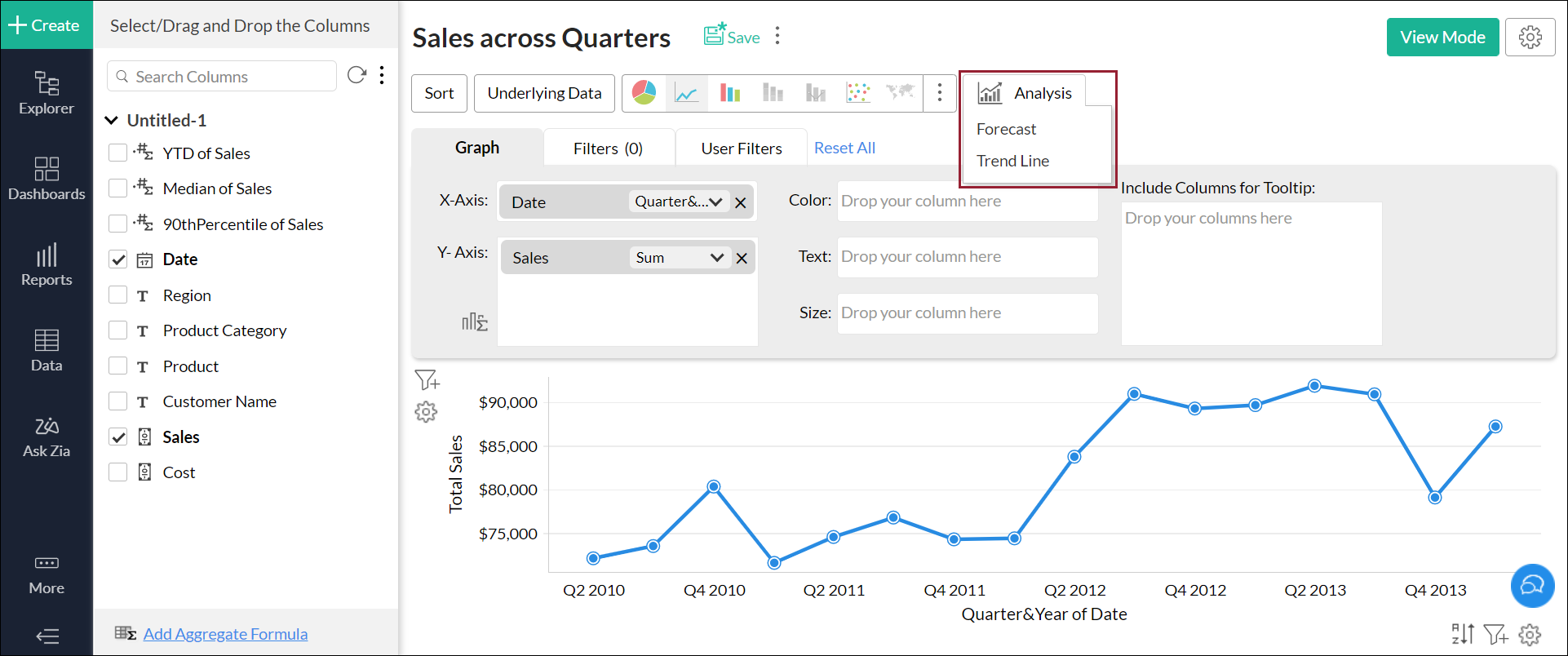
Task: Check the Region column checkbox
Action: (x=118, y=295)
